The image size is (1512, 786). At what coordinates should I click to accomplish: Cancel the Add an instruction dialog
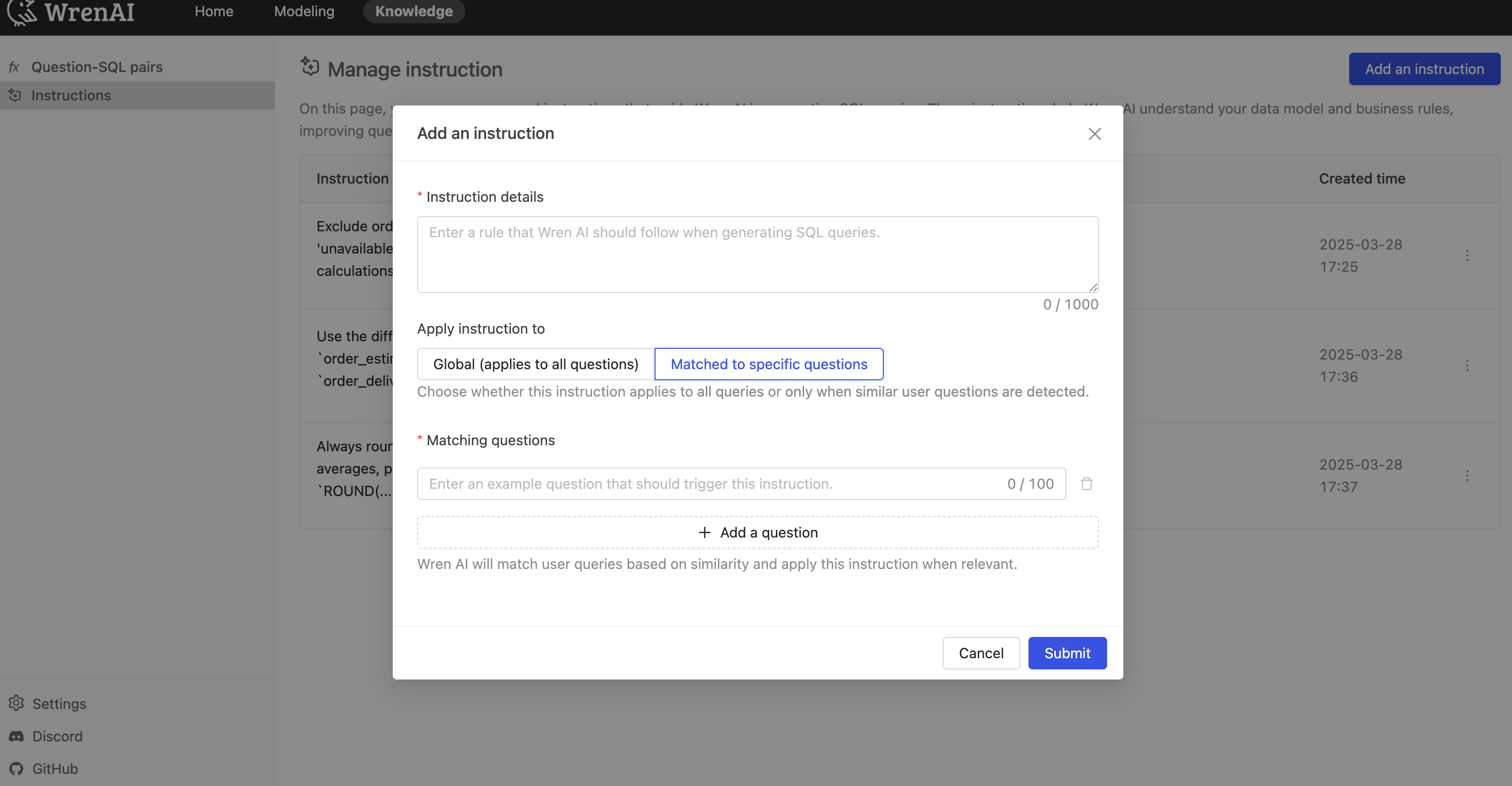(981, 653)
